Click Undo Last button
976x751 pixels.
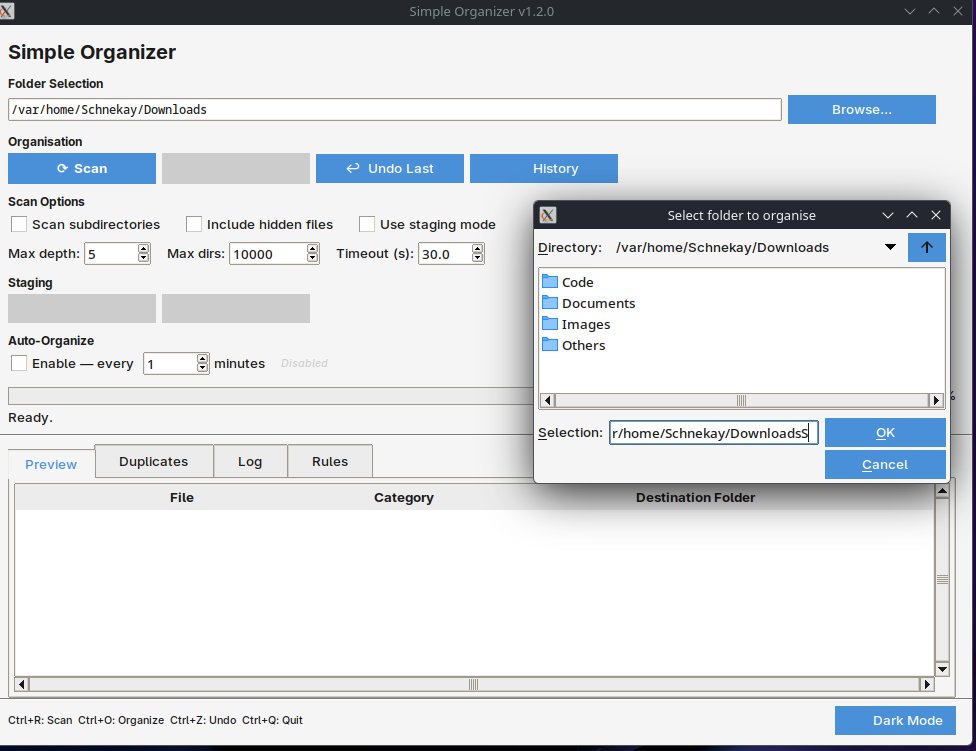(390, 168)
